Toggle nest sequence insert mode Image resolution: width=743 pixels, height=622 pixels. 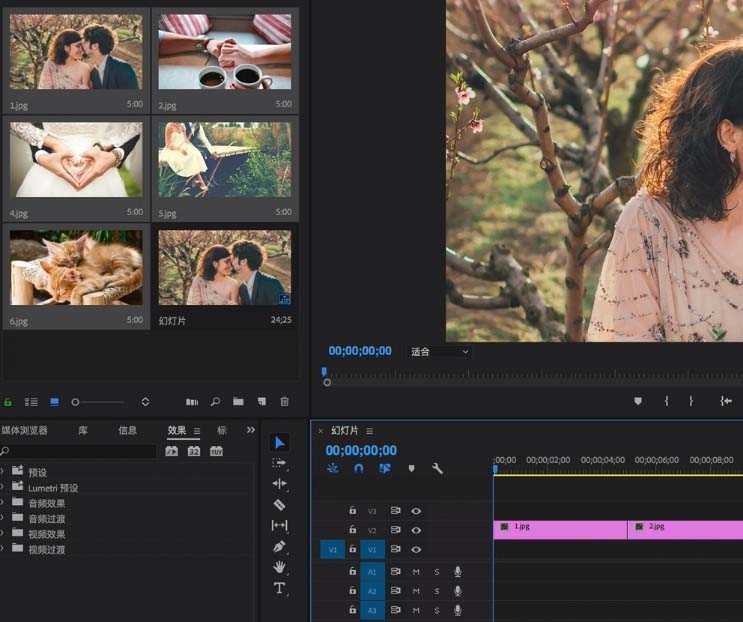(x=332, y=469)
